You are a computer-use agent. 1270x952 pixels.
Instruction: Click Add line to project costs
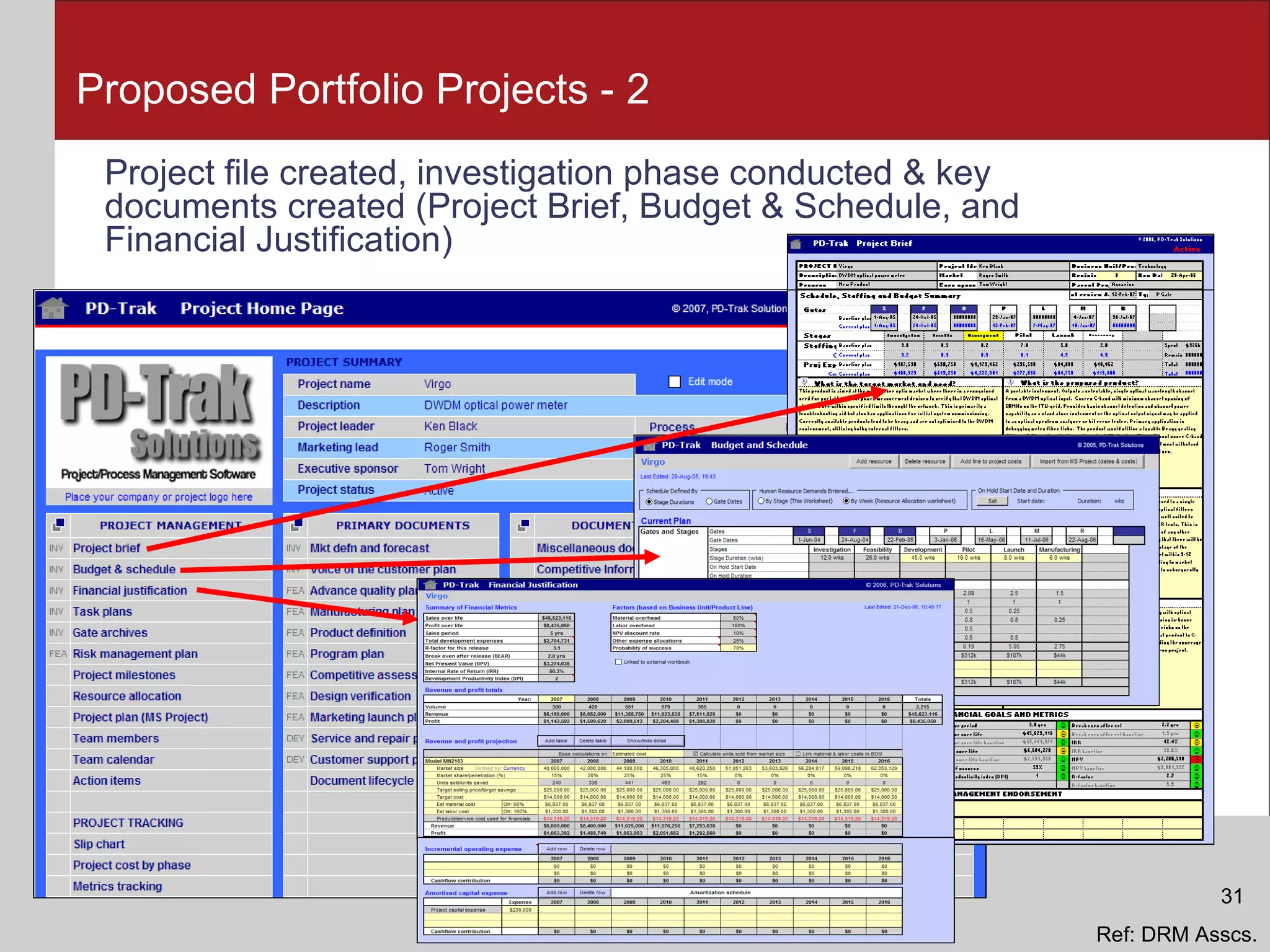990,462
